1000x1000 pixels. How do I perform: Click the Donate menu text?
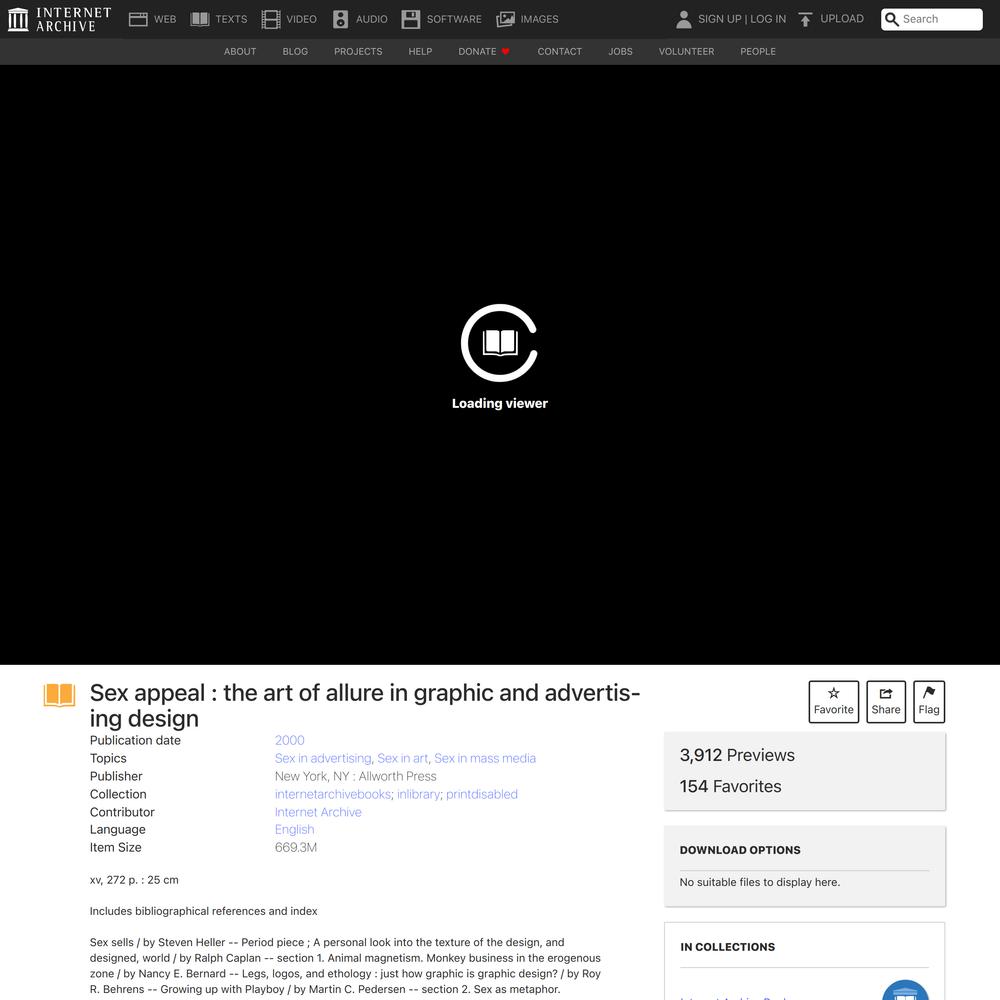[477, 52]
